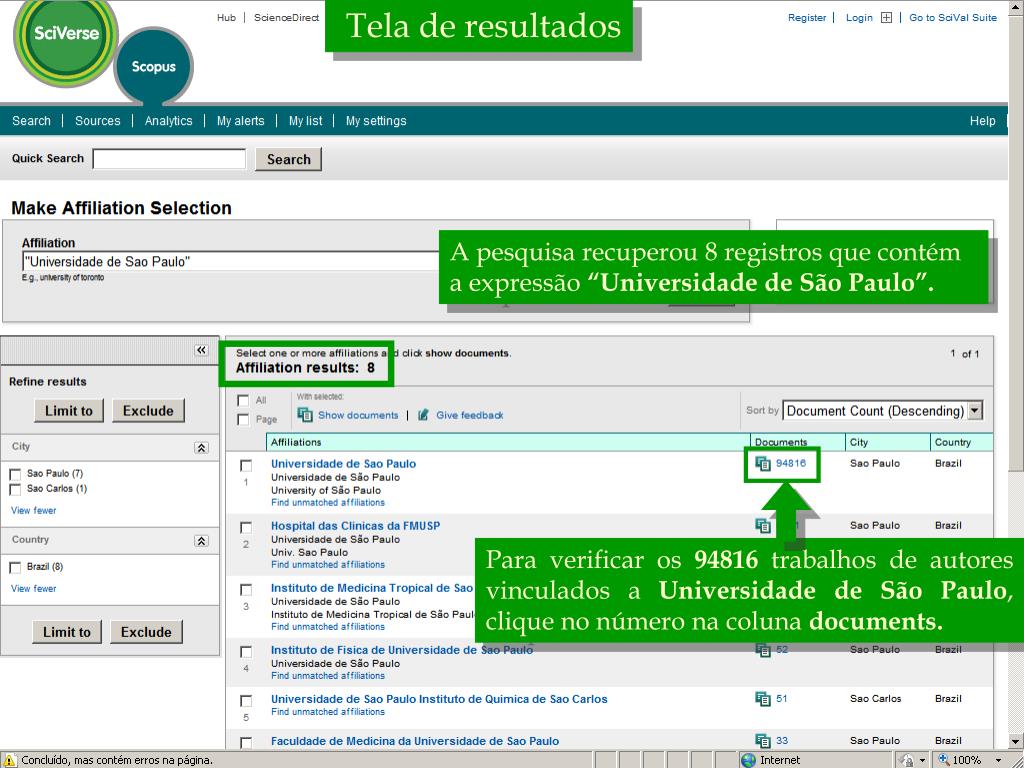Check the Sao Carlos (1) city filter
Viewport: 1024px width, 768px height.
point(15,490)
